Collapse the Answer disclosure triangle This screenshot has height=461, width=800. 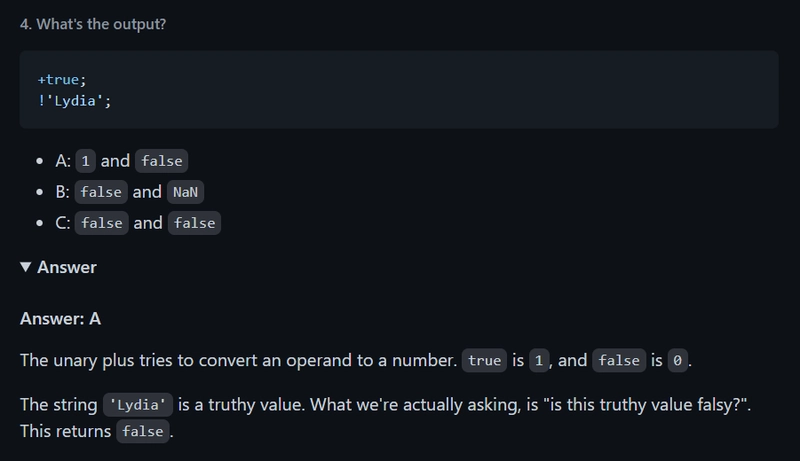pos(26,267)
